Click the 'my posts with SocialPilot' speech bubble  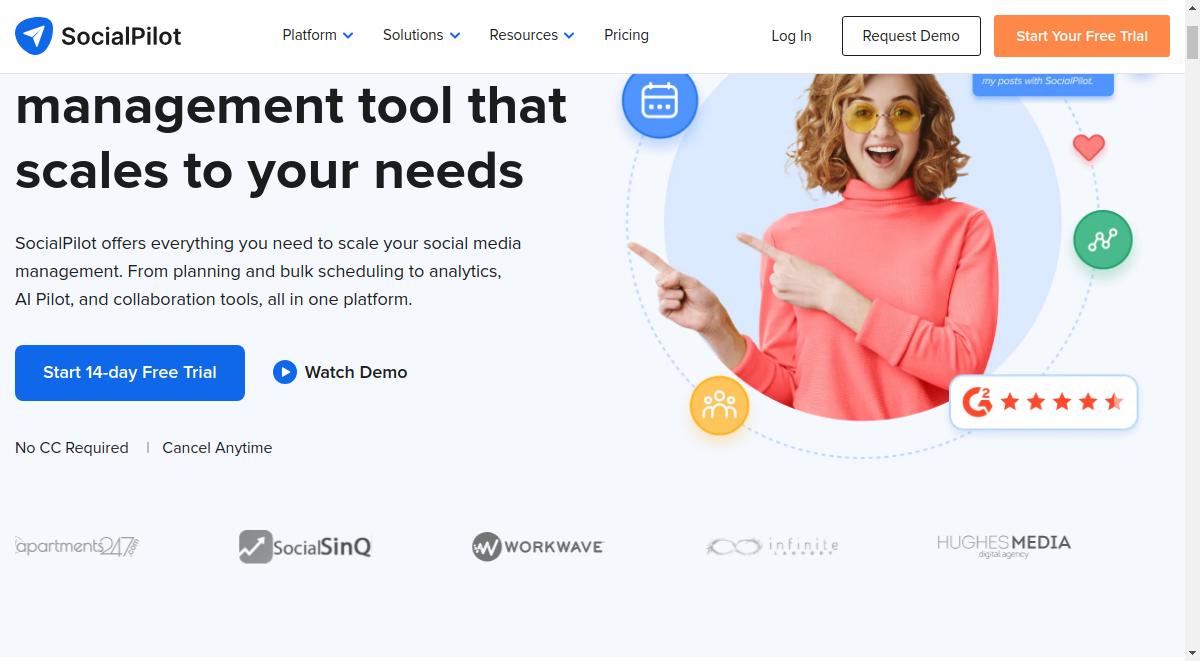tap(1043, 84)
